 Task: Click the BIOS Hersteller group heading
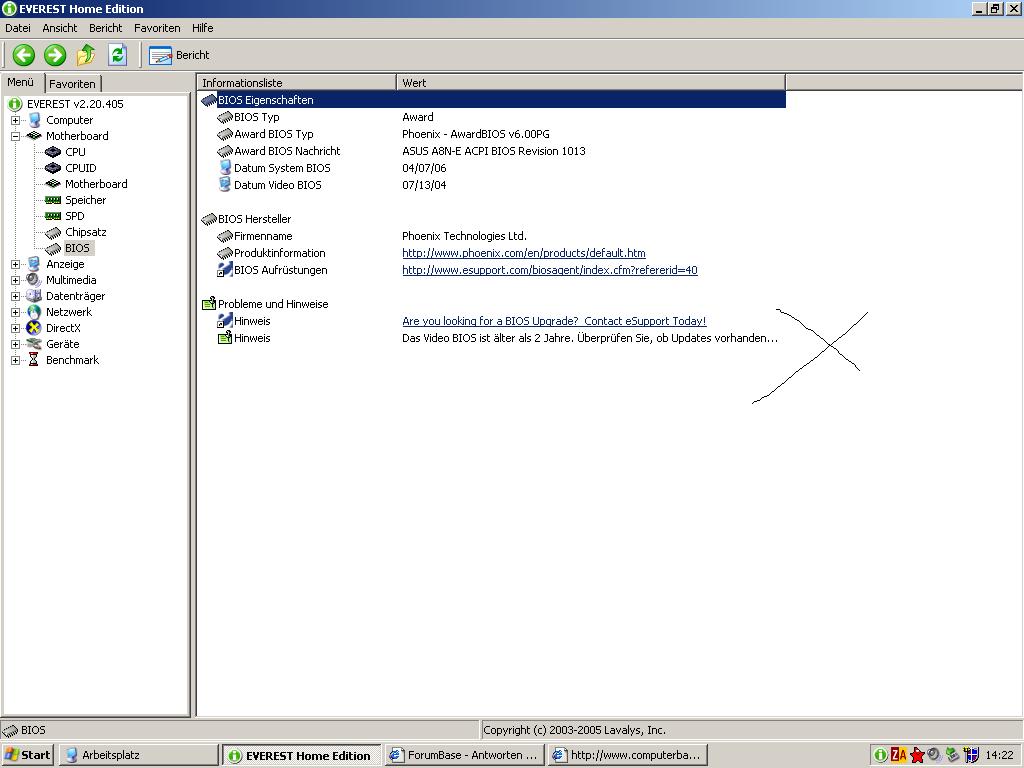[255, 219]
